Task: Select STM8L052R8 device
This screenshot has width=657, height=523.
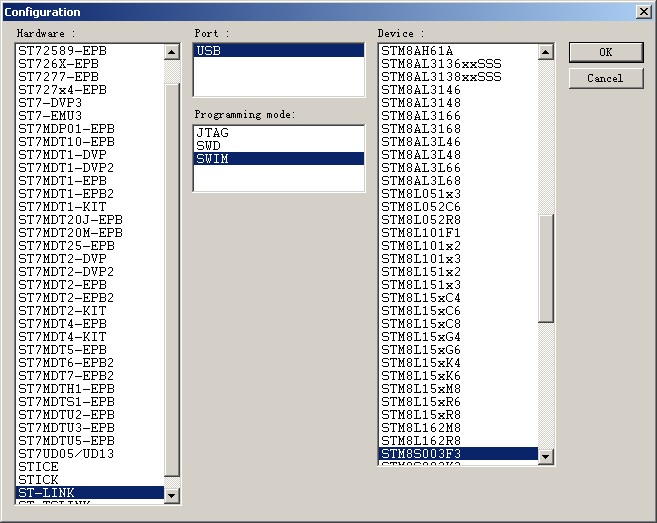Action: tap(458, 220)
